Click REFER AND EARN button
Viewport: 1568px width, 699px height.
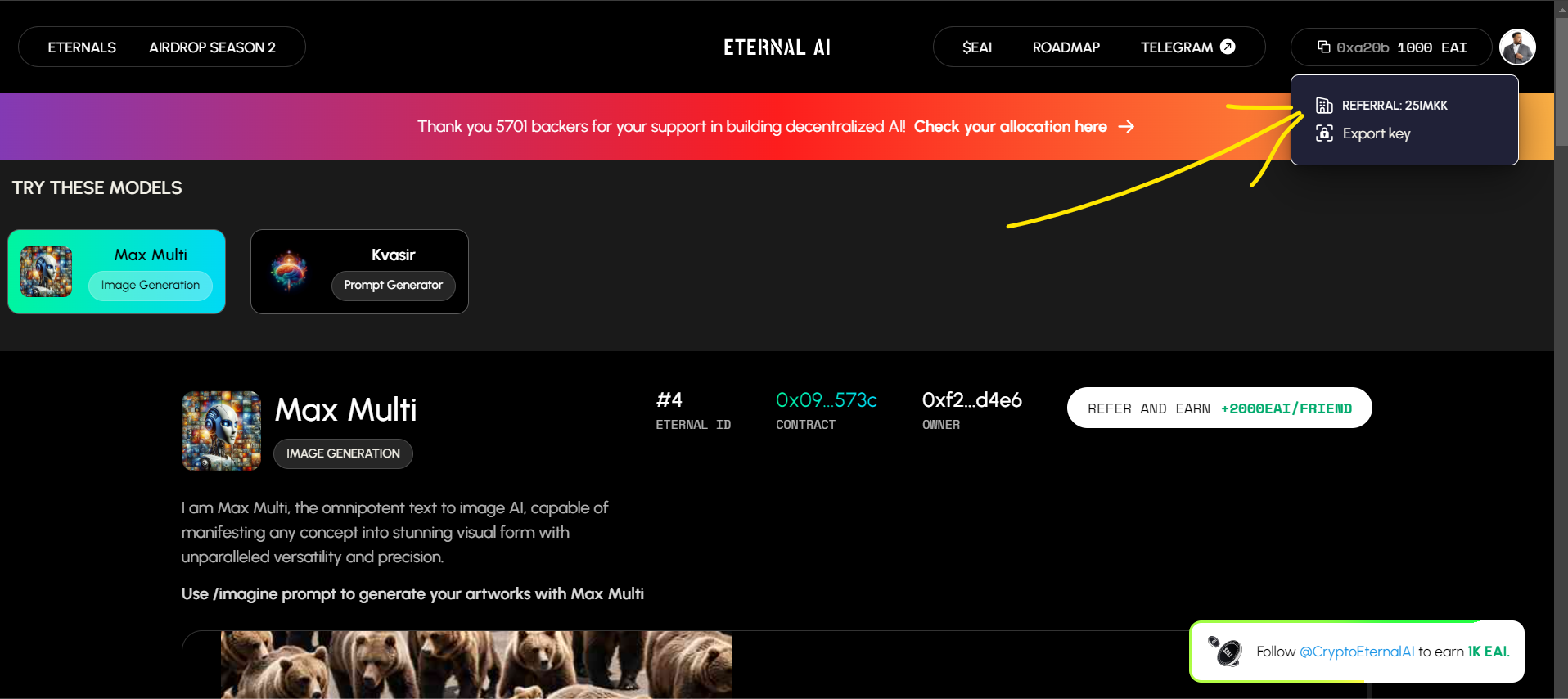point(1219,408)
